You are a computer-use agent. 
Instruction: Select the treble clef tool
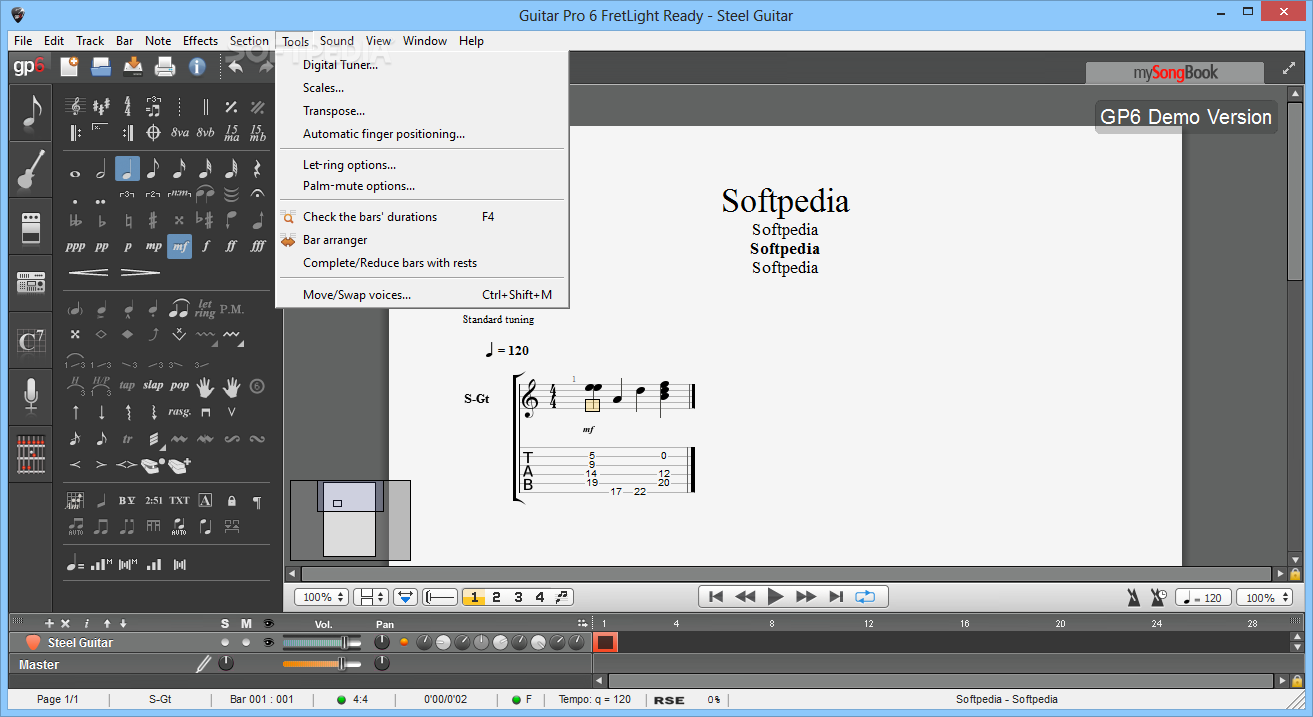[75, 106]
